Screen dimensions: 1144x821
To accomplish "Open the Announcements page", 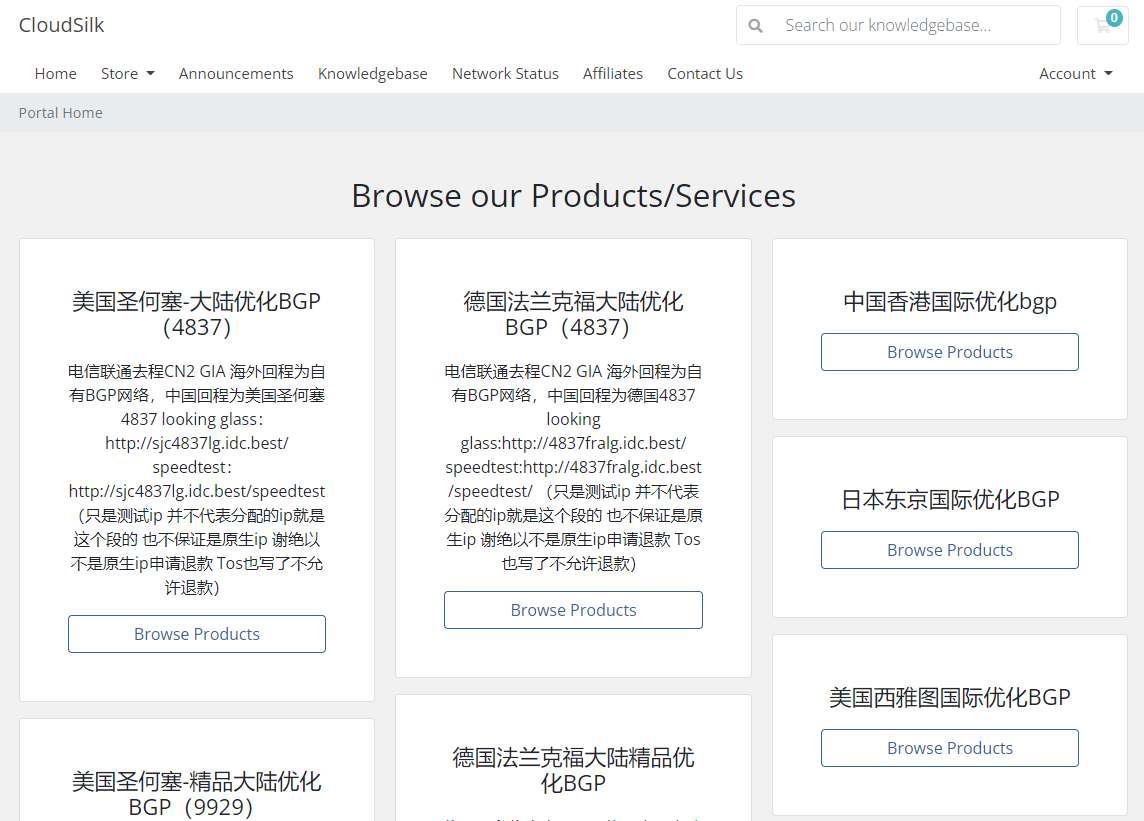I will [236, 73].
